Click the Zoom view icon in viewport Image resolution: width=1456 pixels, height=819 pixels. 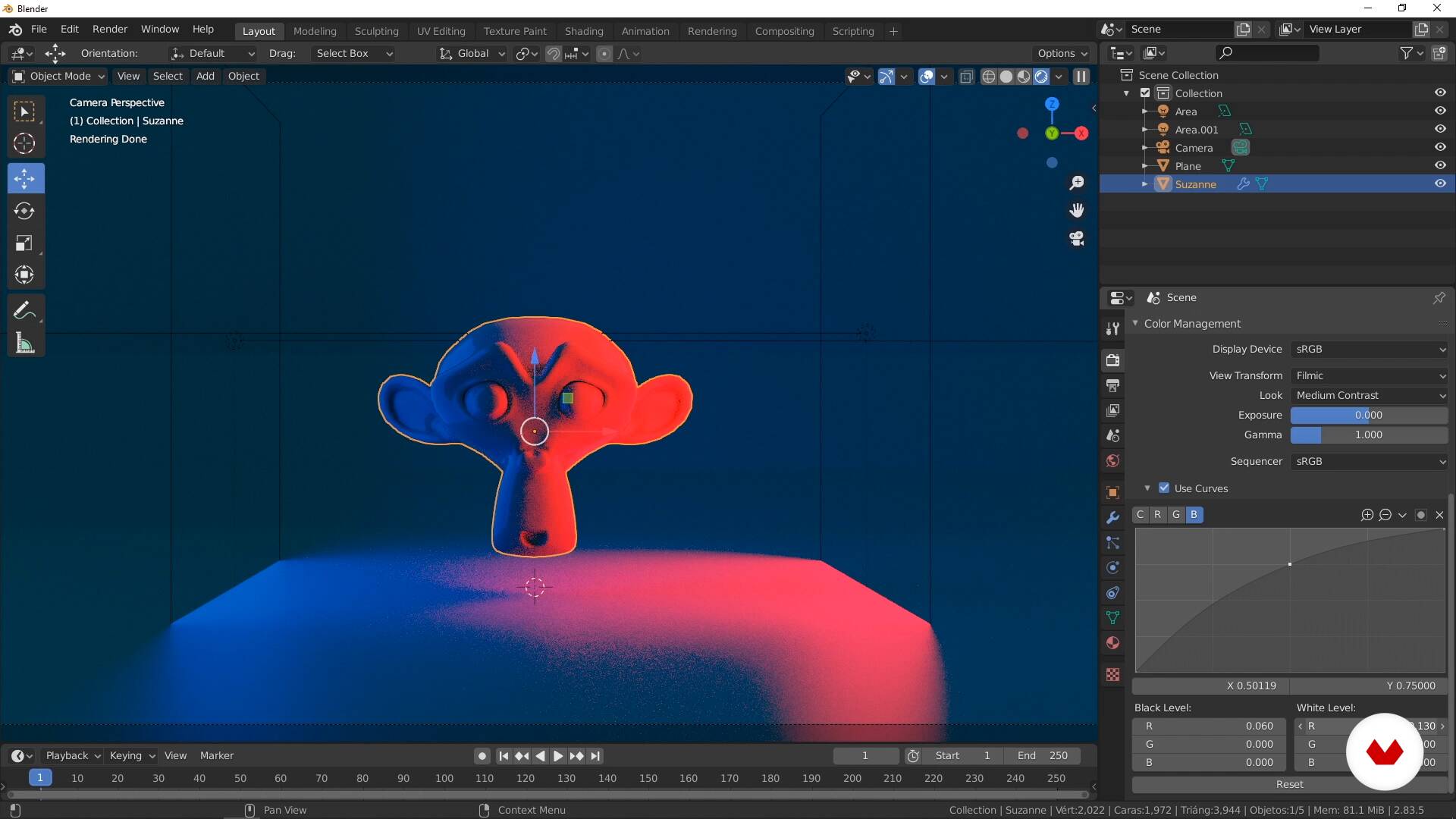click(1076, 183)
